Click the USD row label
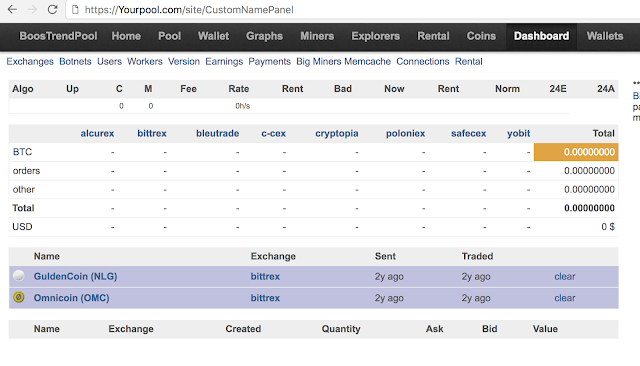This screenshot has height=366, width=640. (x=22, y=226)
